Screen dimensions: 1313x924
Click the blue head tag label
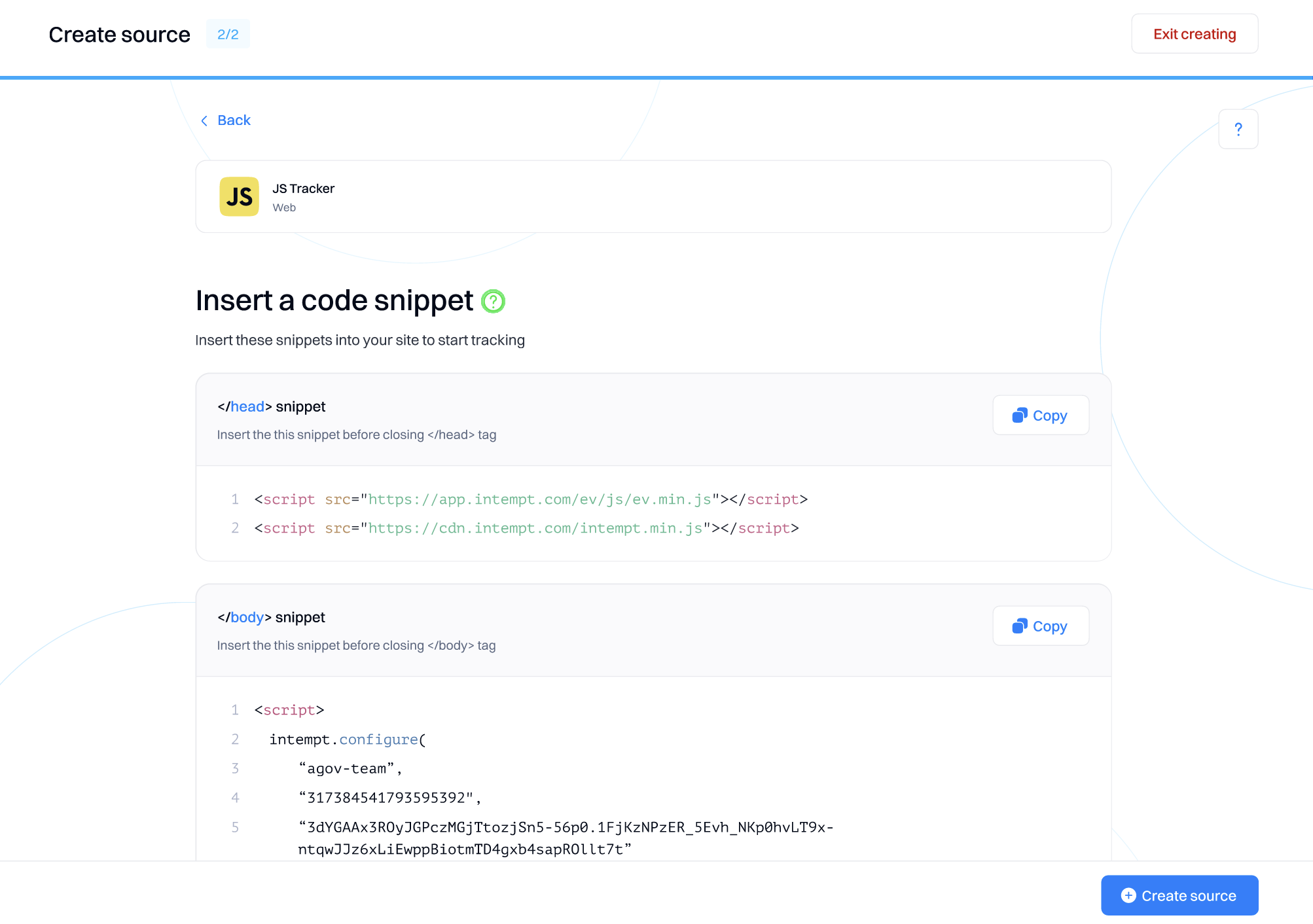[x=247, y=406]
